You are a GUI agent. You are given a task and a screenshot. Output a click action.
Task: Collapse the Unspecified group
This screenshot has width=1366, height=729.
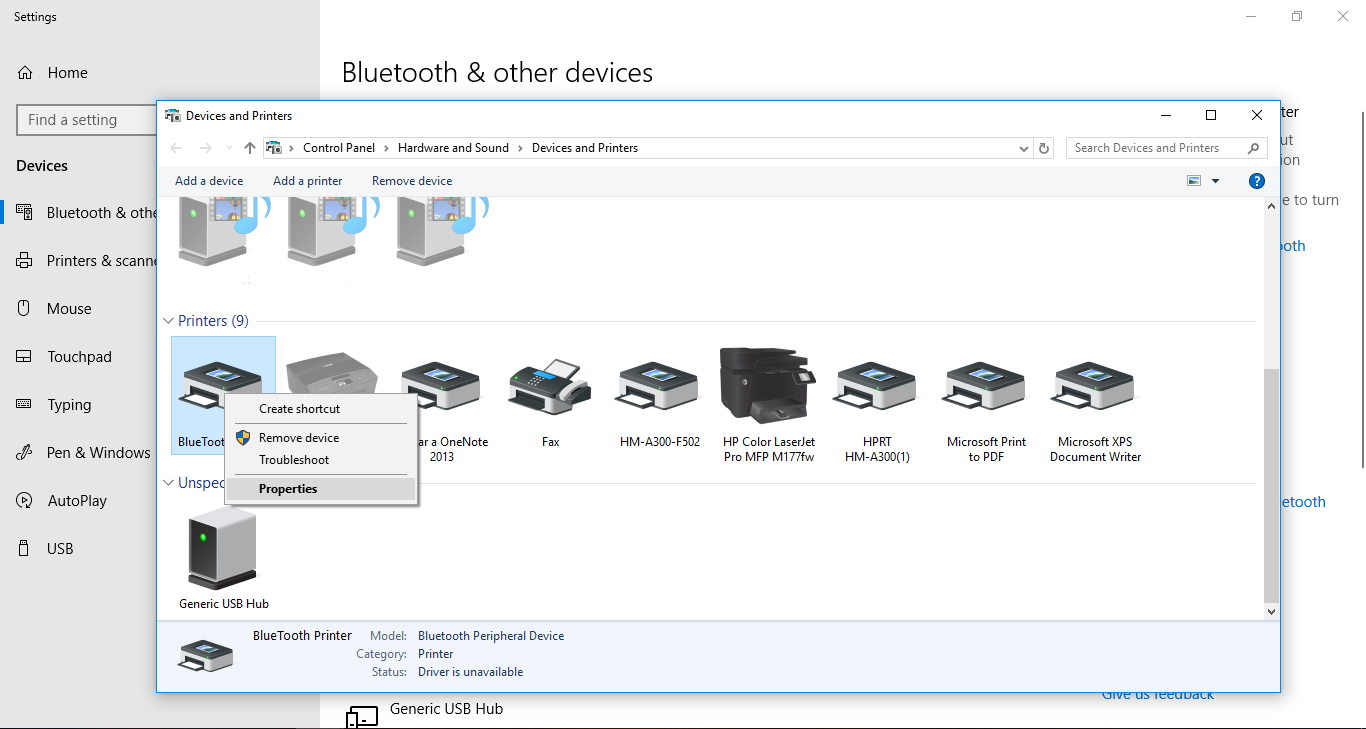pyautogui.click(x=168, y=483)
